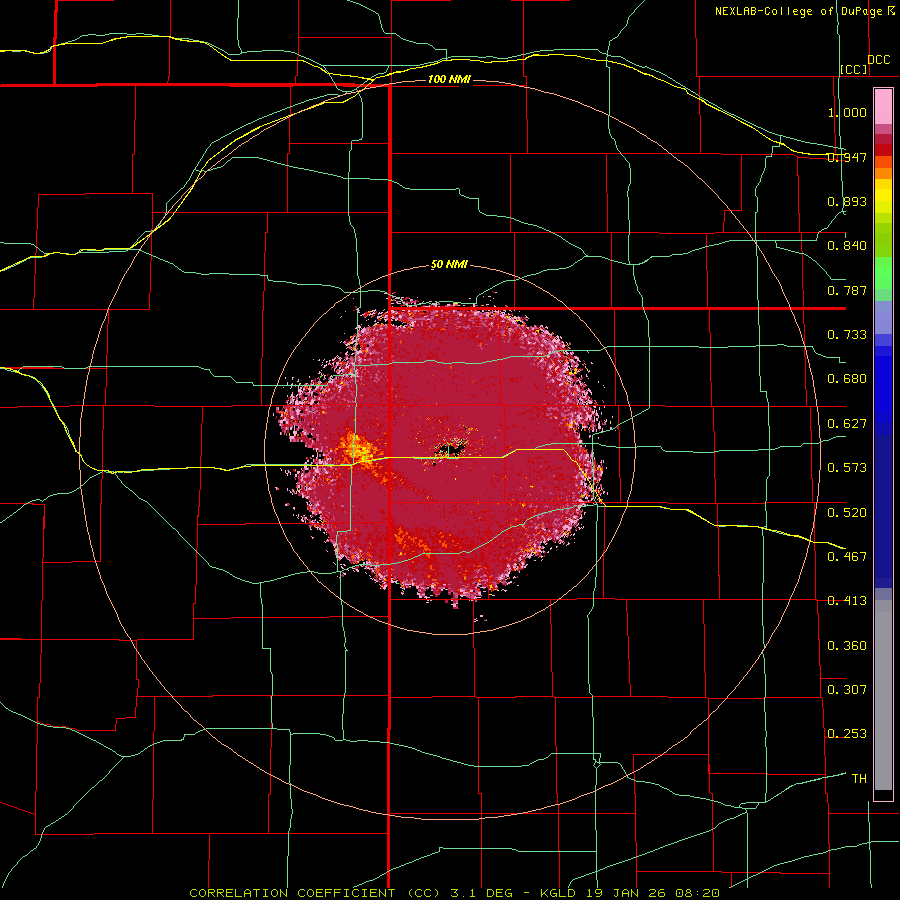900x900 pixels.
Task: Click the gray lower segment of color bar
Action: click(883, 695)
